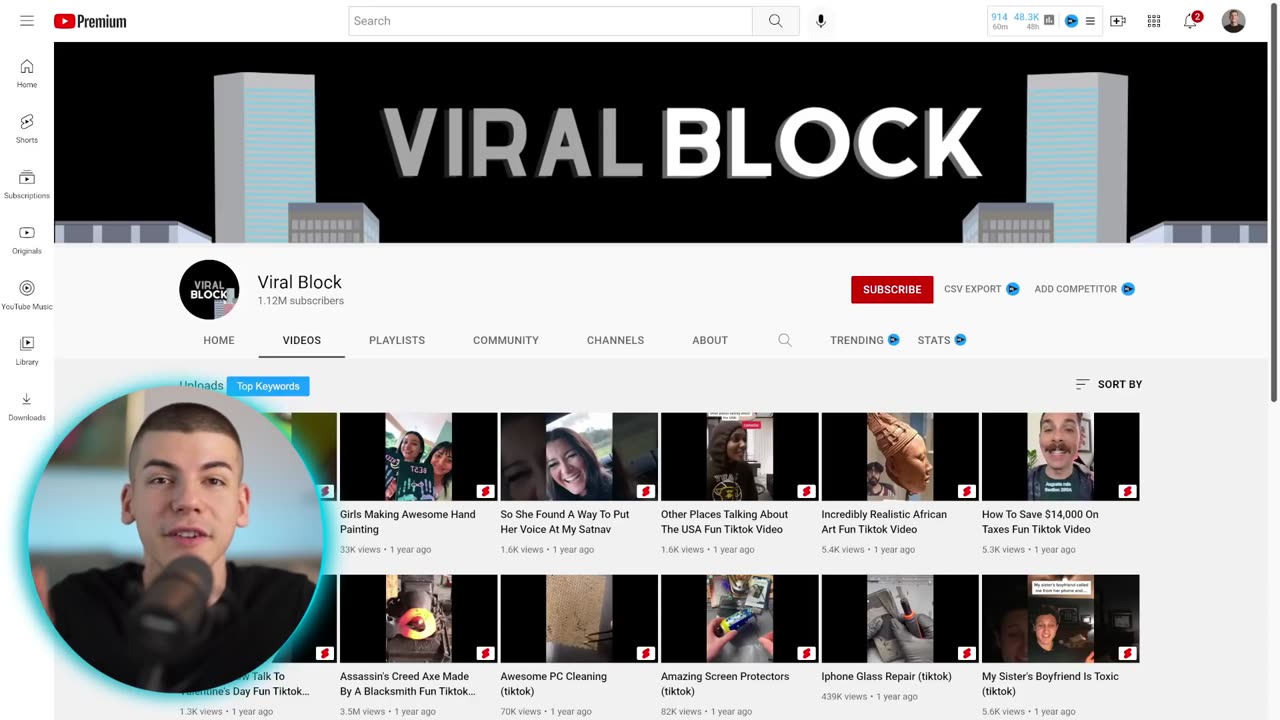Open the Trending tab

coord(857,340)
